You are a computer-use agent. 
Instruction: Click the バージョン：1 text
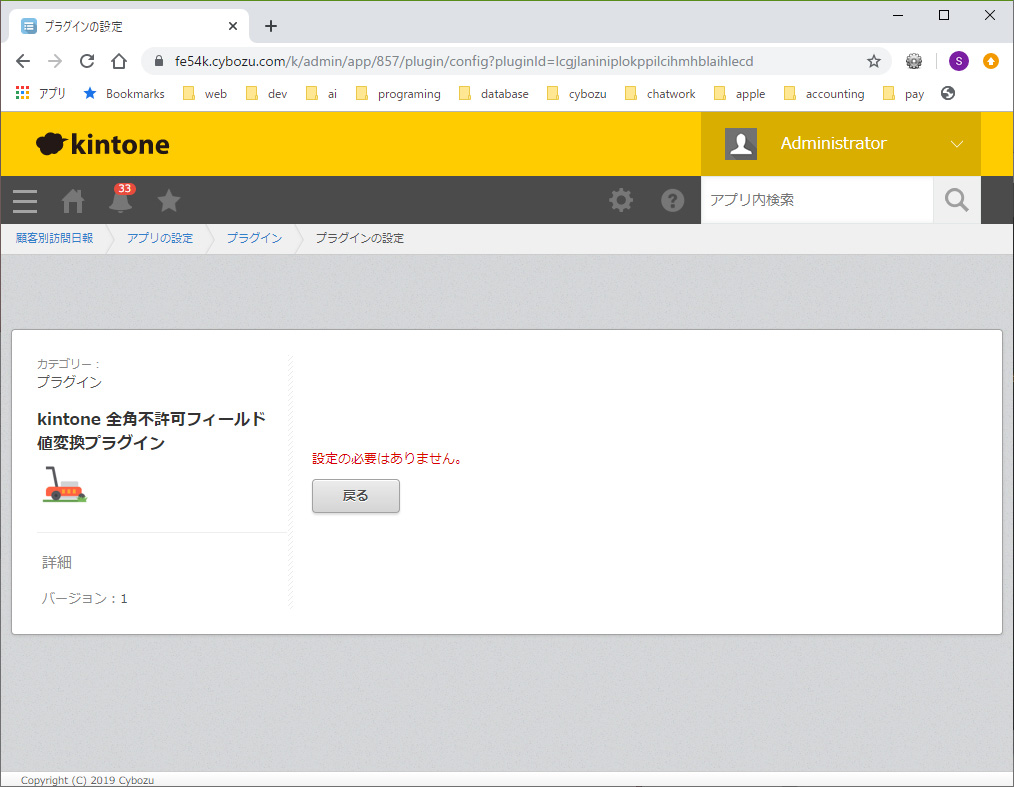(x=84, y=599)
